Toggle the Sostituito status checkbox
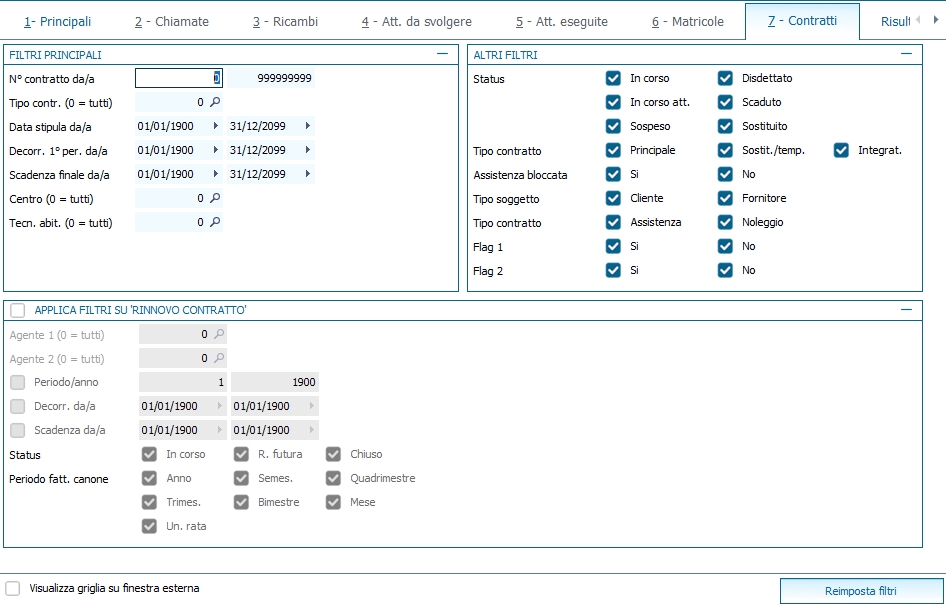 725,127
